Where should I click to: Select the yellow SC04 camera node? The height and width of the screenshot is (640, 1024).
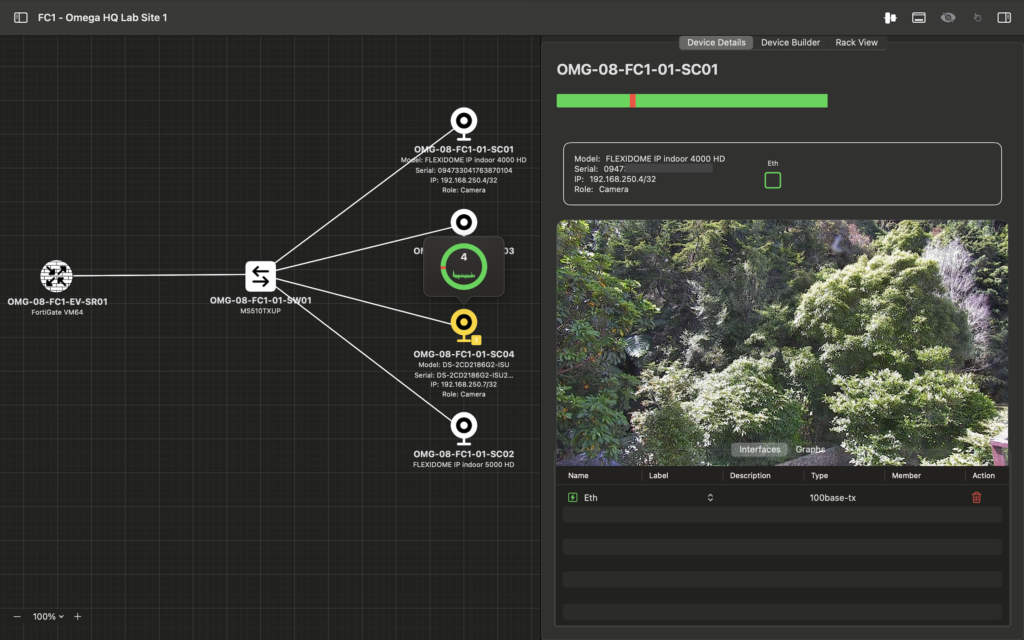pyautogui.click(x=463, y=325)
